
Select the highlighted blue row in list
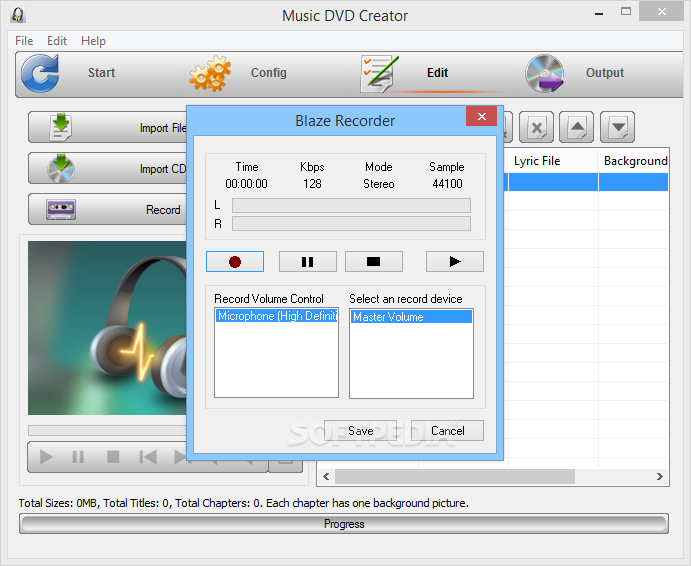click(586, 182)
